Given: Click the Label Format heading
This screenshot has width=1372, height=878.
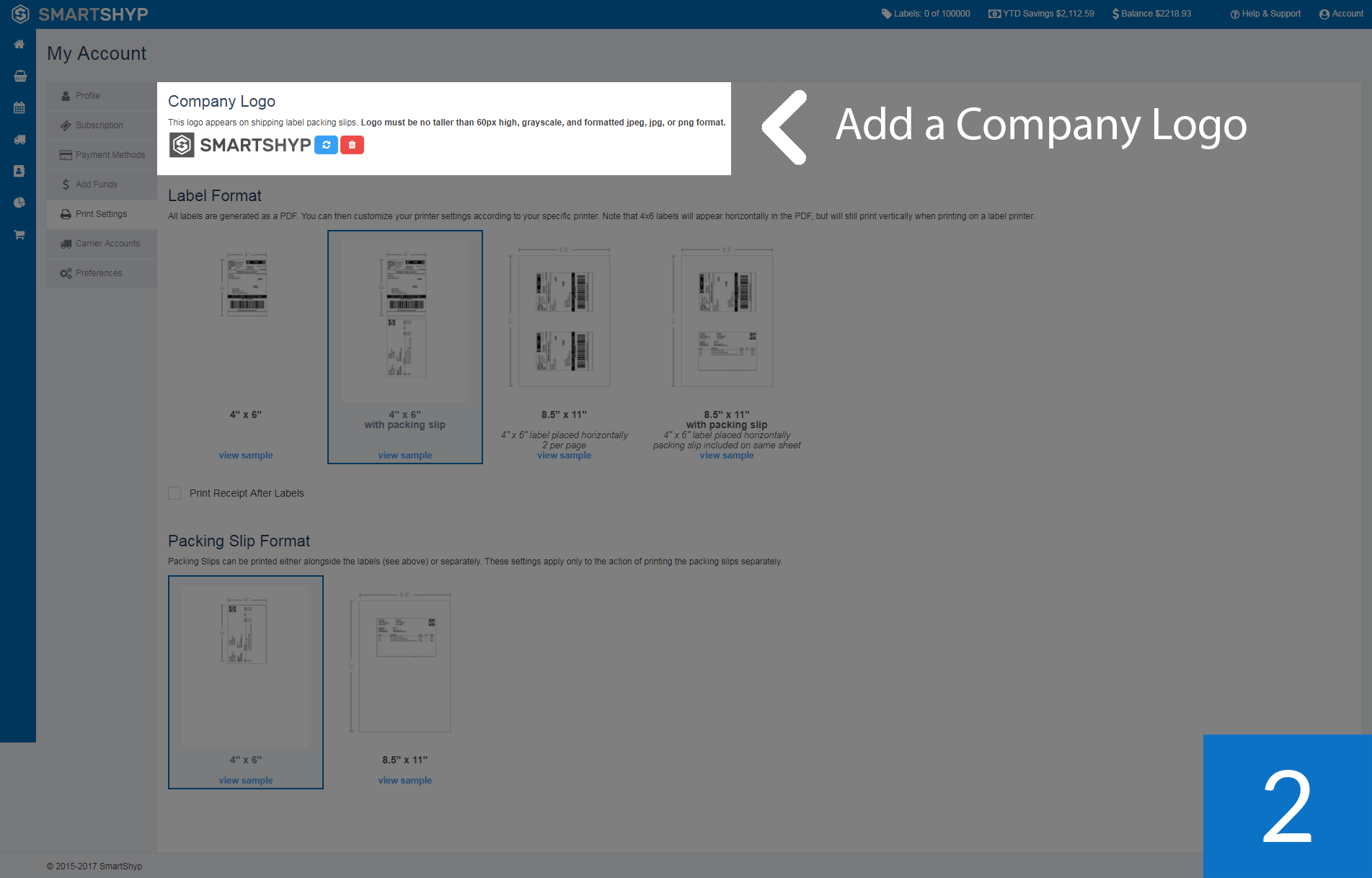Looking at the screenshot, I should tap(215, 196).
